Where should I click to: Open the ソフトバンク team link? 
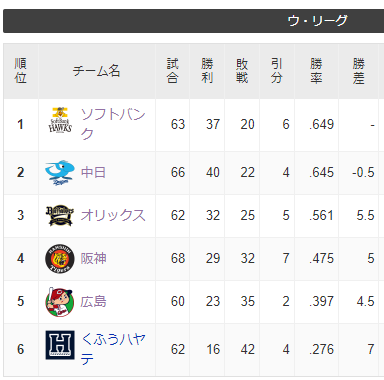point(113,124)
